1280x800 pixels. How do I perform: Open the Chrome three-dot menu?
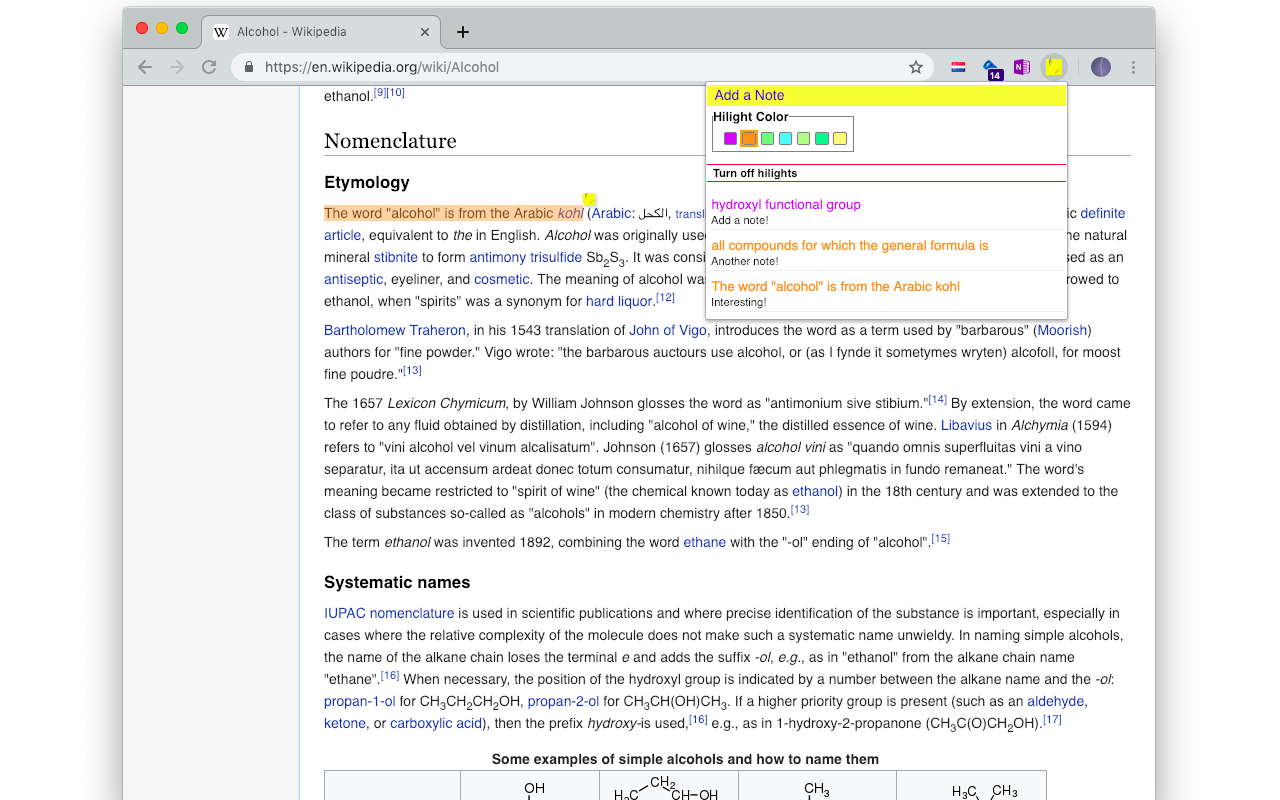1133,67
